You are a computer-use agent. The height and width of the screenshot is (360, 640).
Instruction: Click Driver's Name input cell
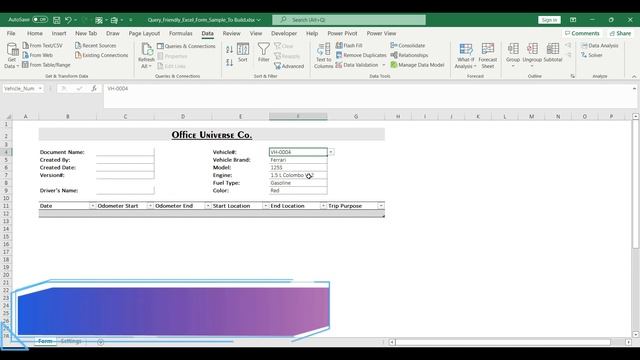(x=125, y=190)
